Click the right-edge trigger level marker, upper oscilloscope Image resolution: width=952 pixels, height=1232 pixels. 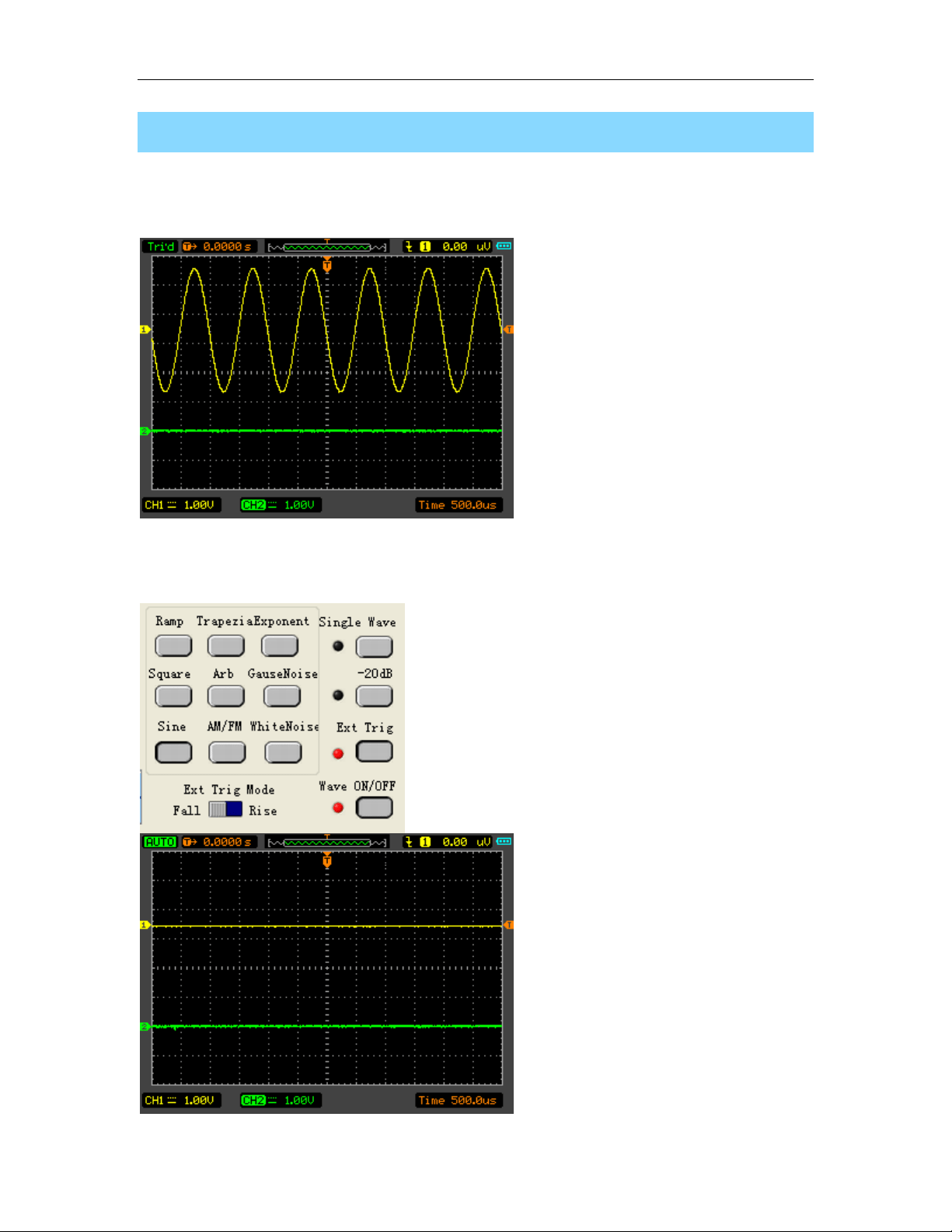tap(509, 330)
